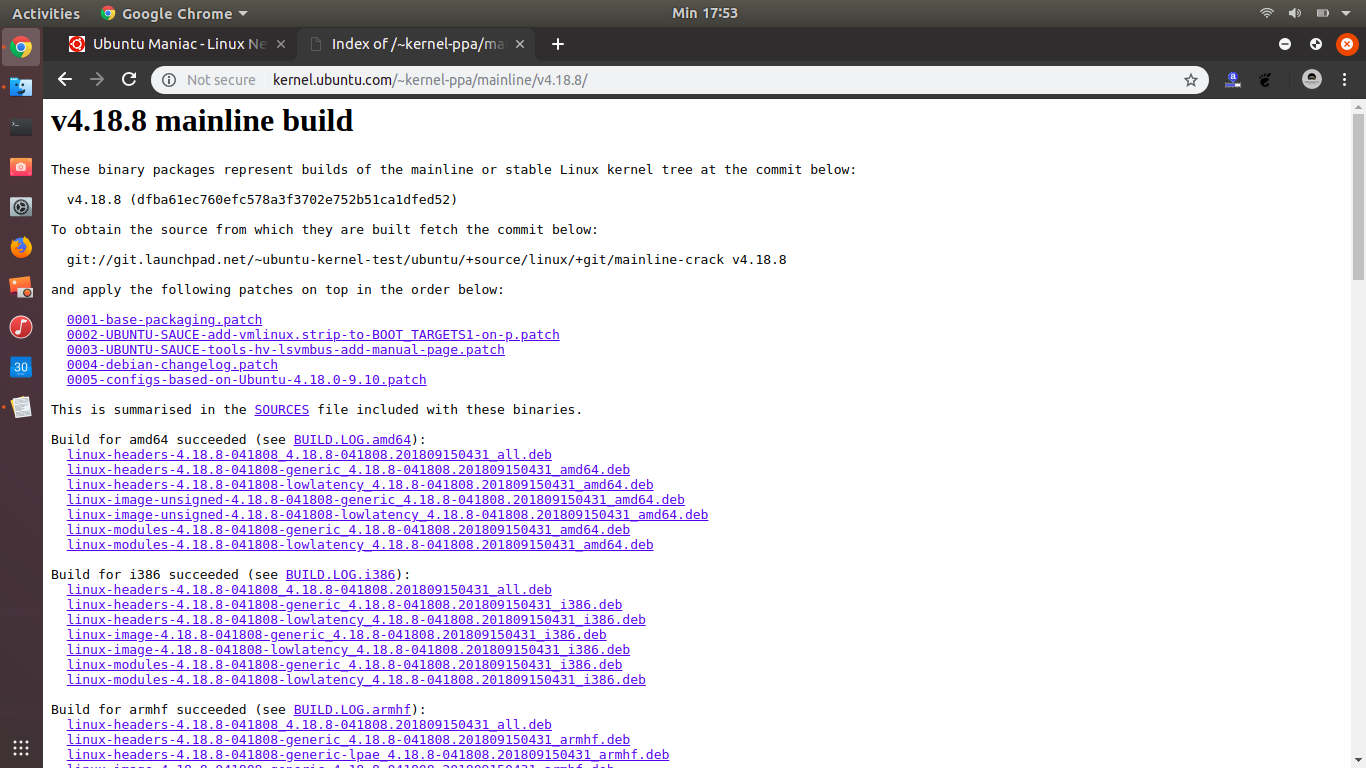Open the Google Chrome app menu

(174, 13)
